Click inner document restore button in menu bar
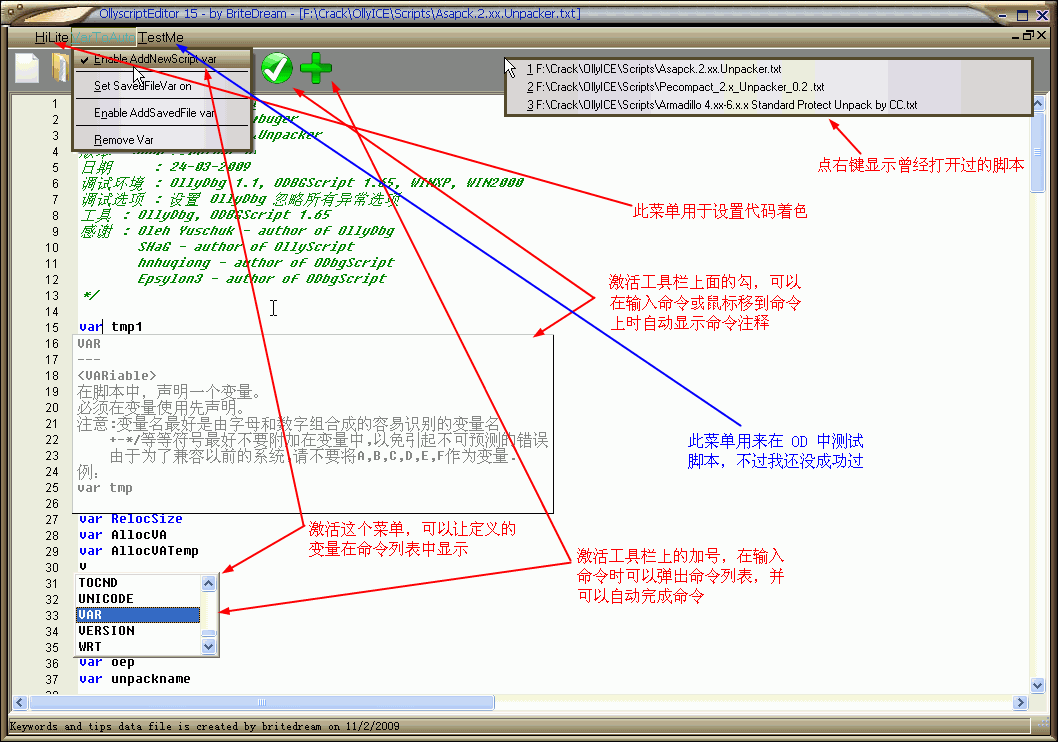 coord(1028,36)
